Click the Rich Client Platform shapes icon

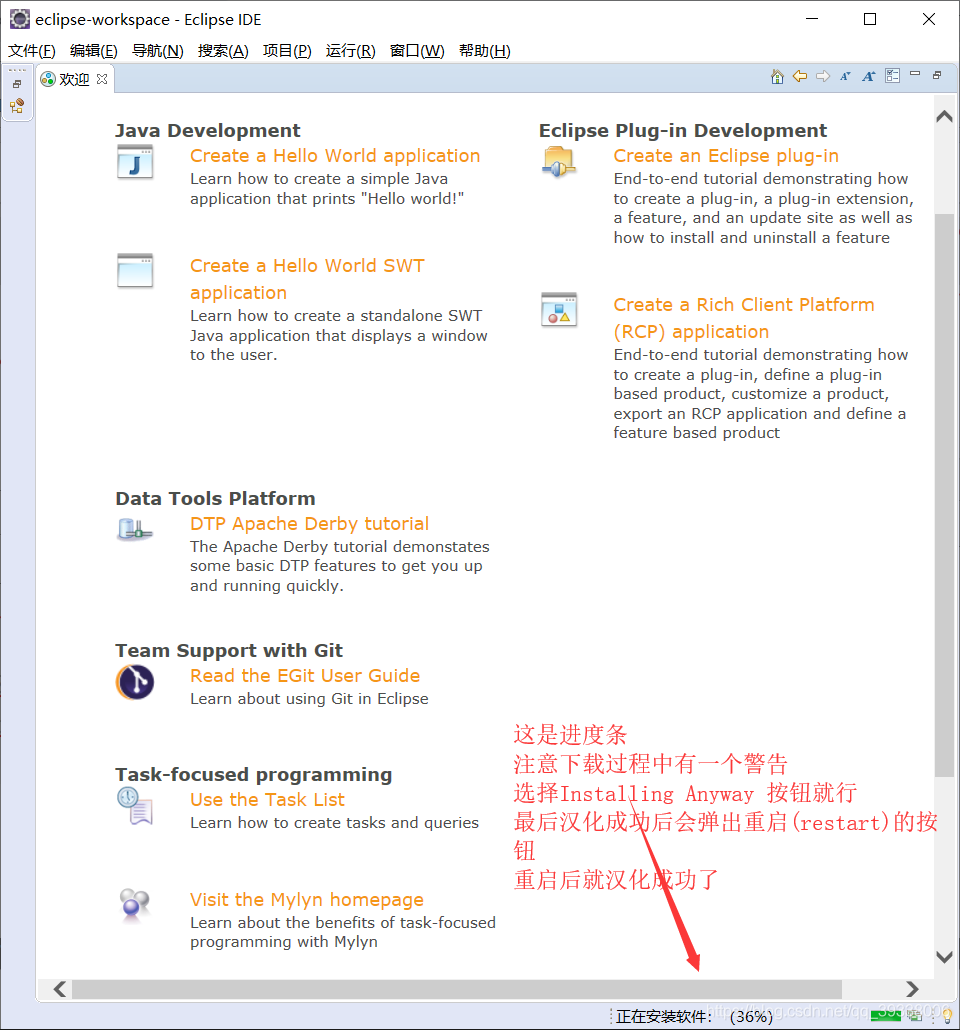559,310
